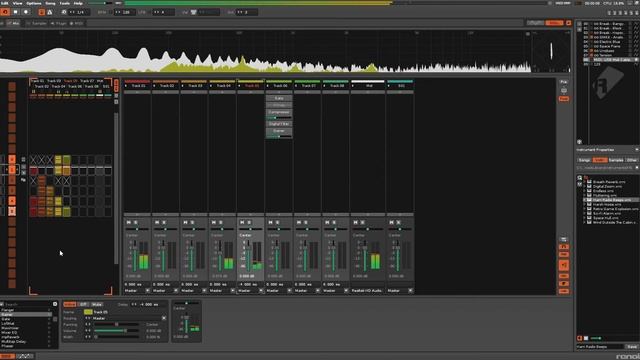Click the Track 05 name field

(129, 312)
